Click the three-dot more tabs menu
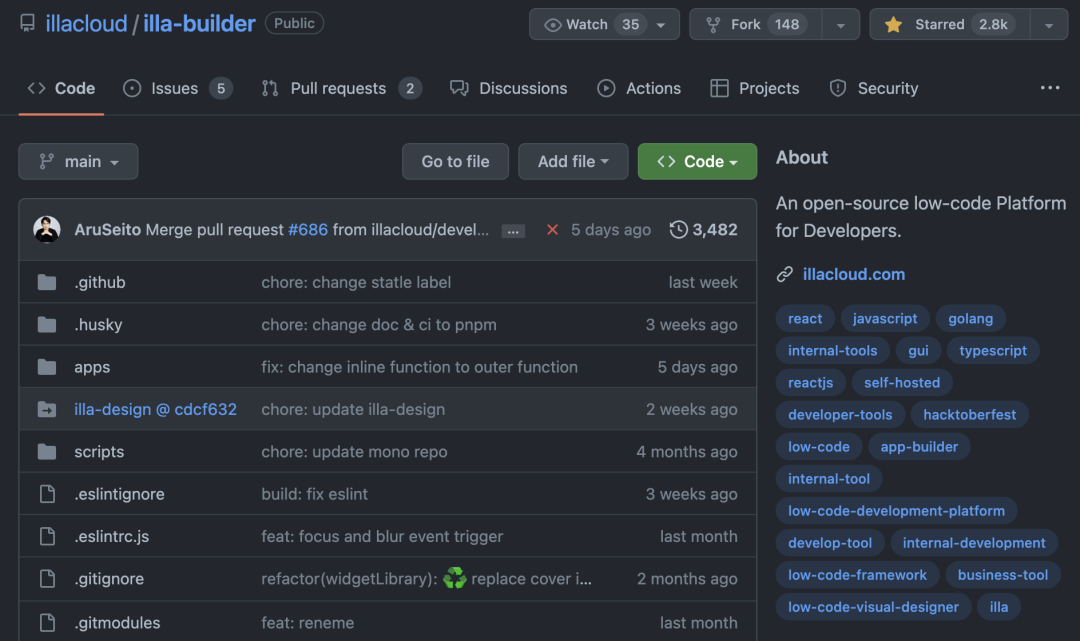The height and width of the screenshot is (641, 1080). coord(1050,87)
